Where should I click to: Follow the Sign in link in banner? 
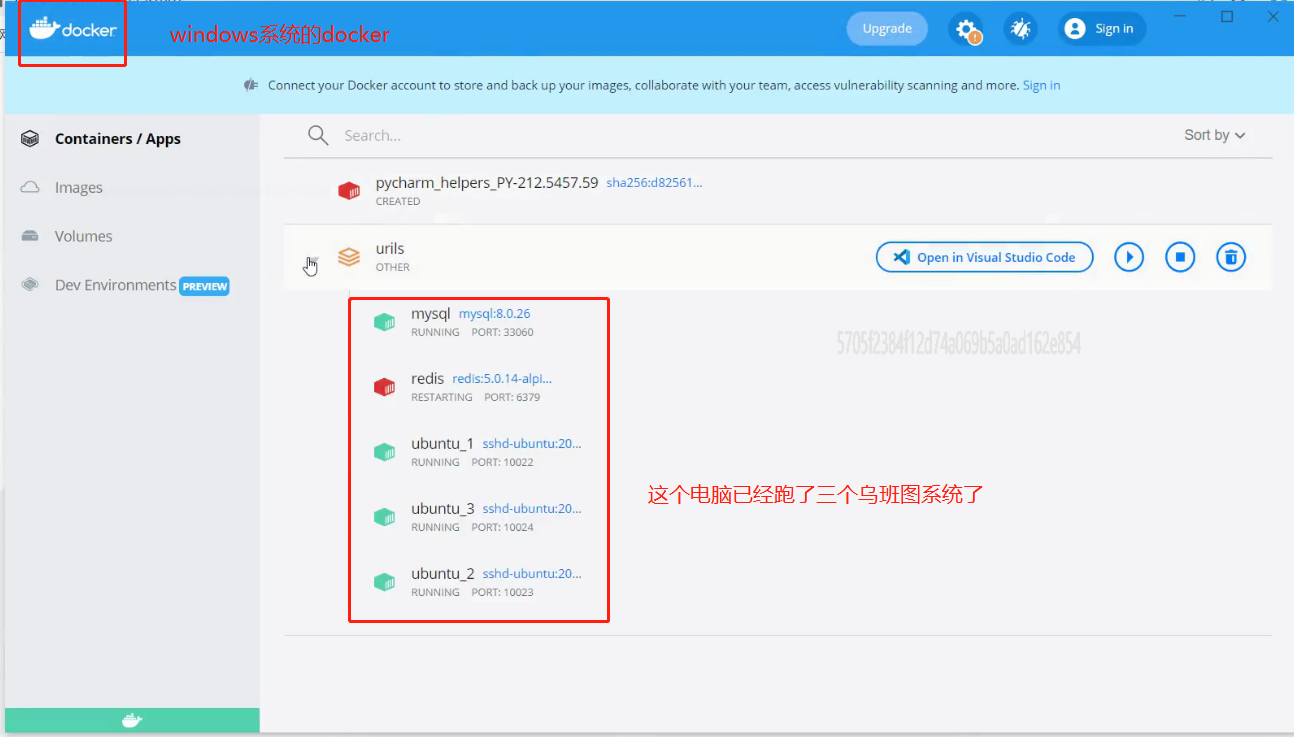(1041, 85)
